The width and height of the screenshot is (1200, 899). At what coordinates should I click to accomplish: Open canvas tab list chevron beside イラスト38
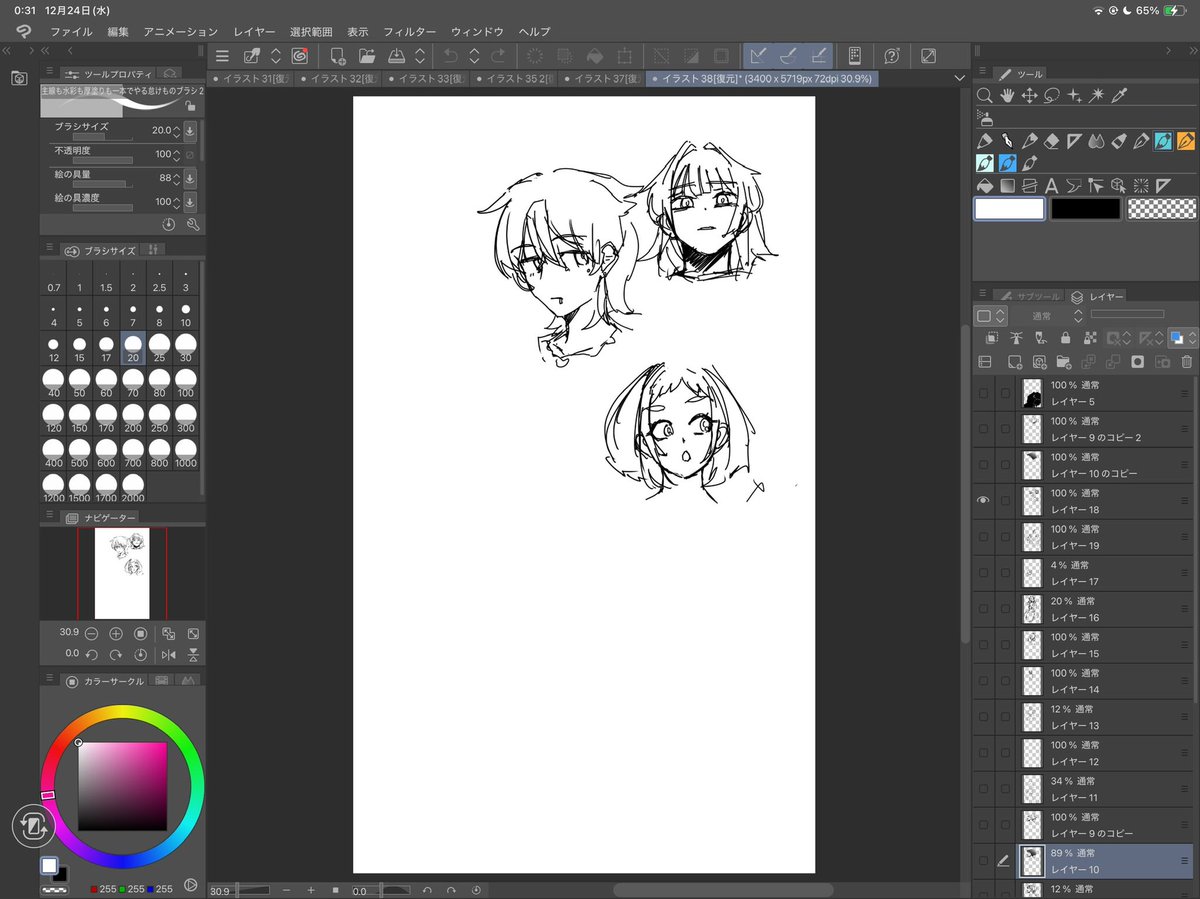(x=959, y=77)
